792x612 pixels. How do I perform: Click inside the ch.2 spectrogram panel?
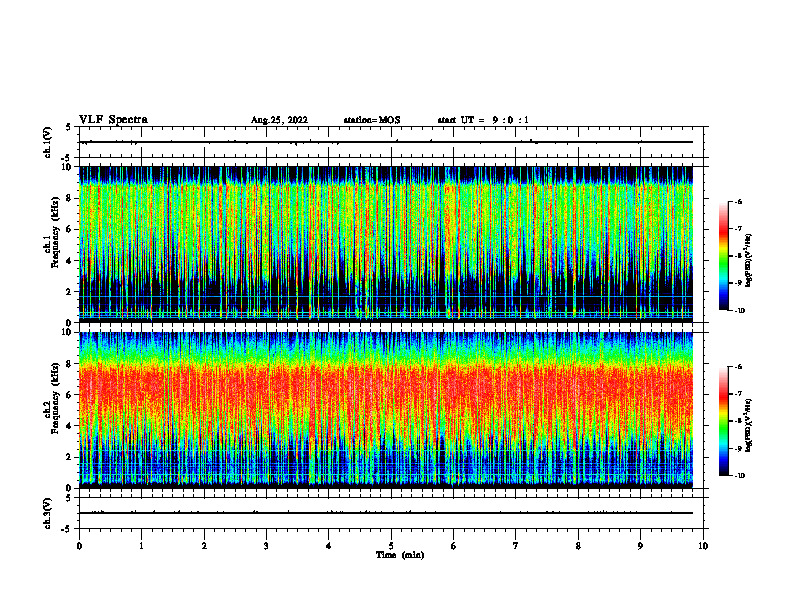click(386, 410)
